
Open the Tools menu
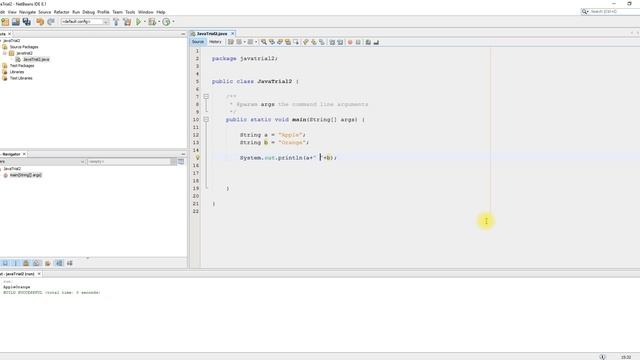coord(130,12)
